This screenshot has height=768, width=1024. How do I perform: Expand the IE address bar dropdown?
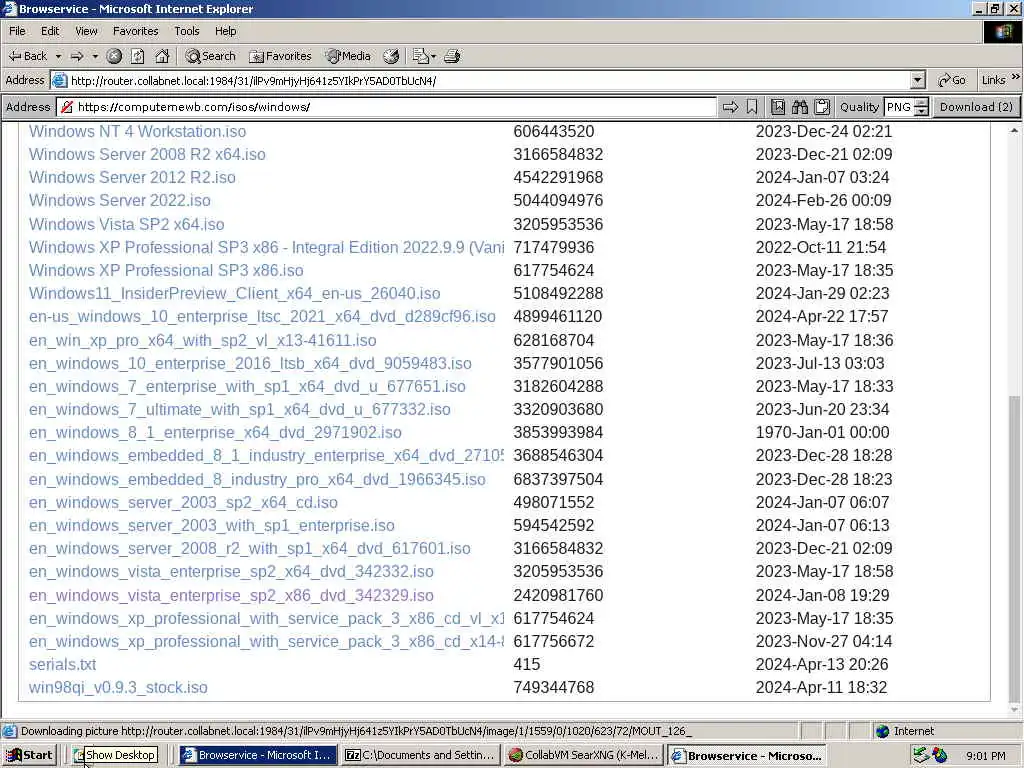918,80
